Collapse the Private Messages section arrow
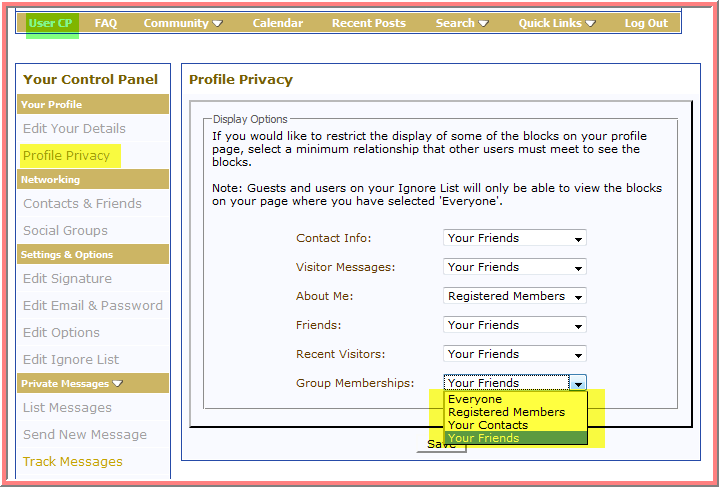The image size is (719, 487). (x=118, y=383)
